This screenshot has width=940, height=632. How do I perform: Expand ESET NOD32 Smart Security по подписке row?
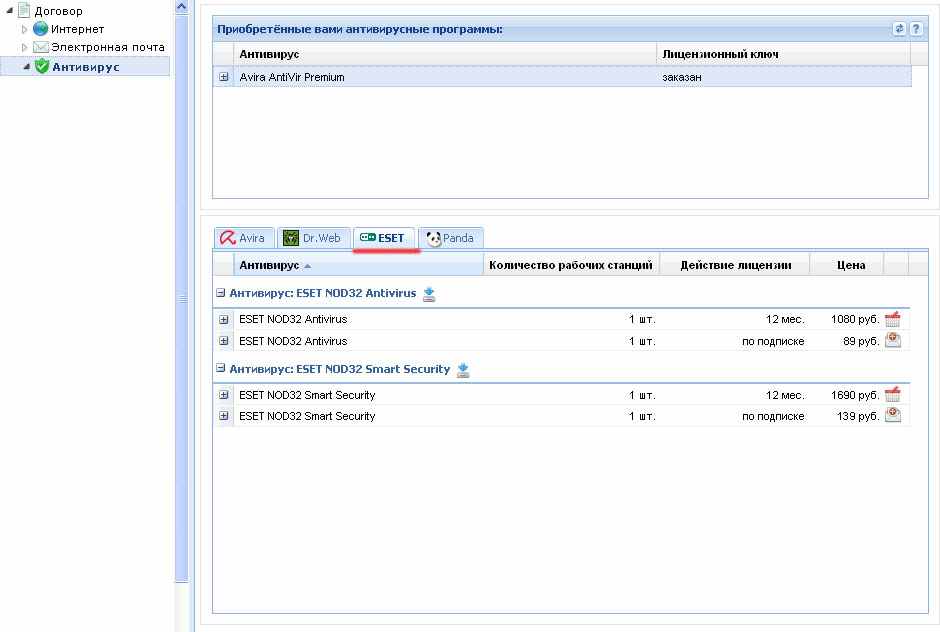tap(224, 416)
